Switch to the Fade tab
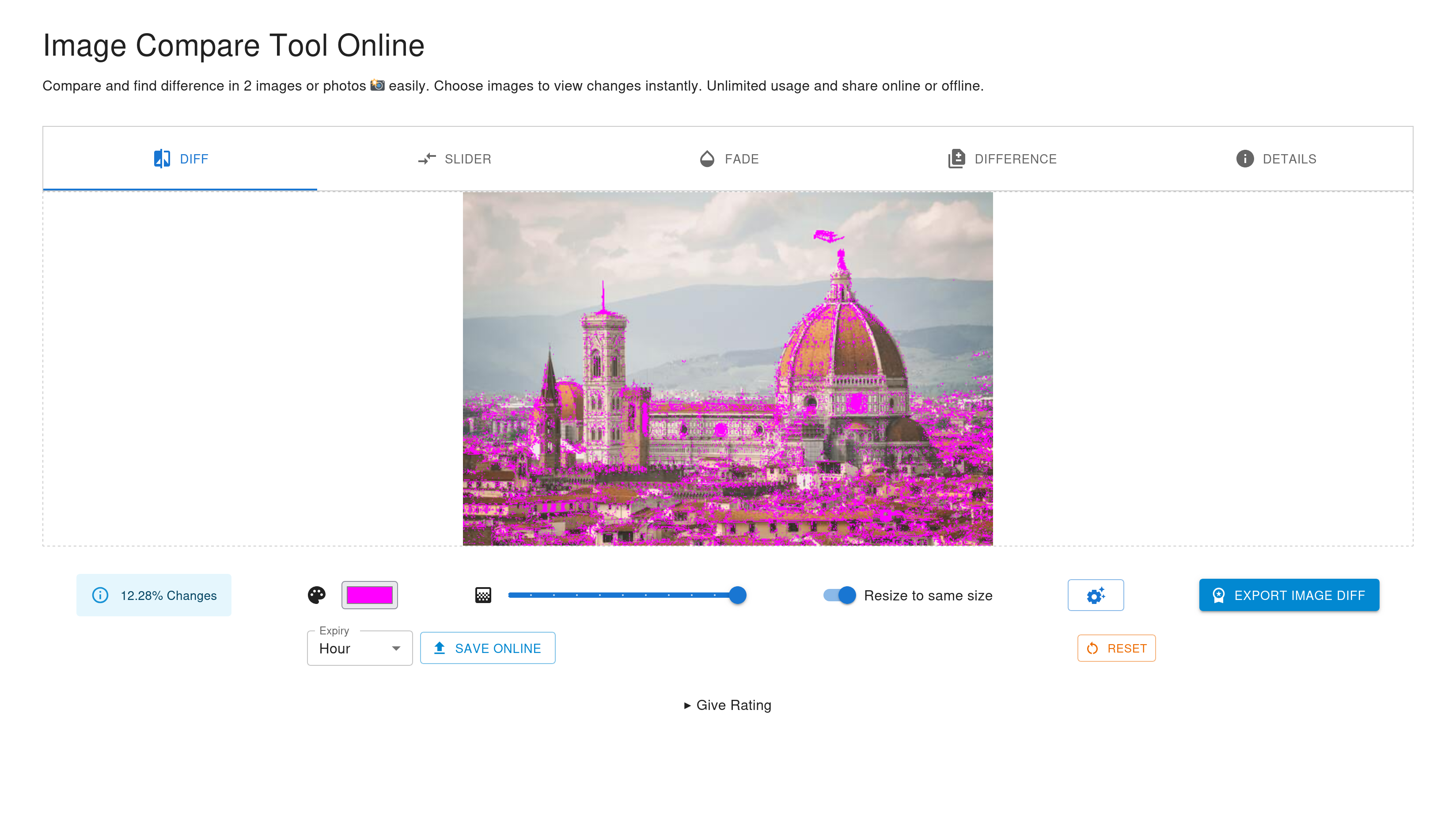 point(729,159)
